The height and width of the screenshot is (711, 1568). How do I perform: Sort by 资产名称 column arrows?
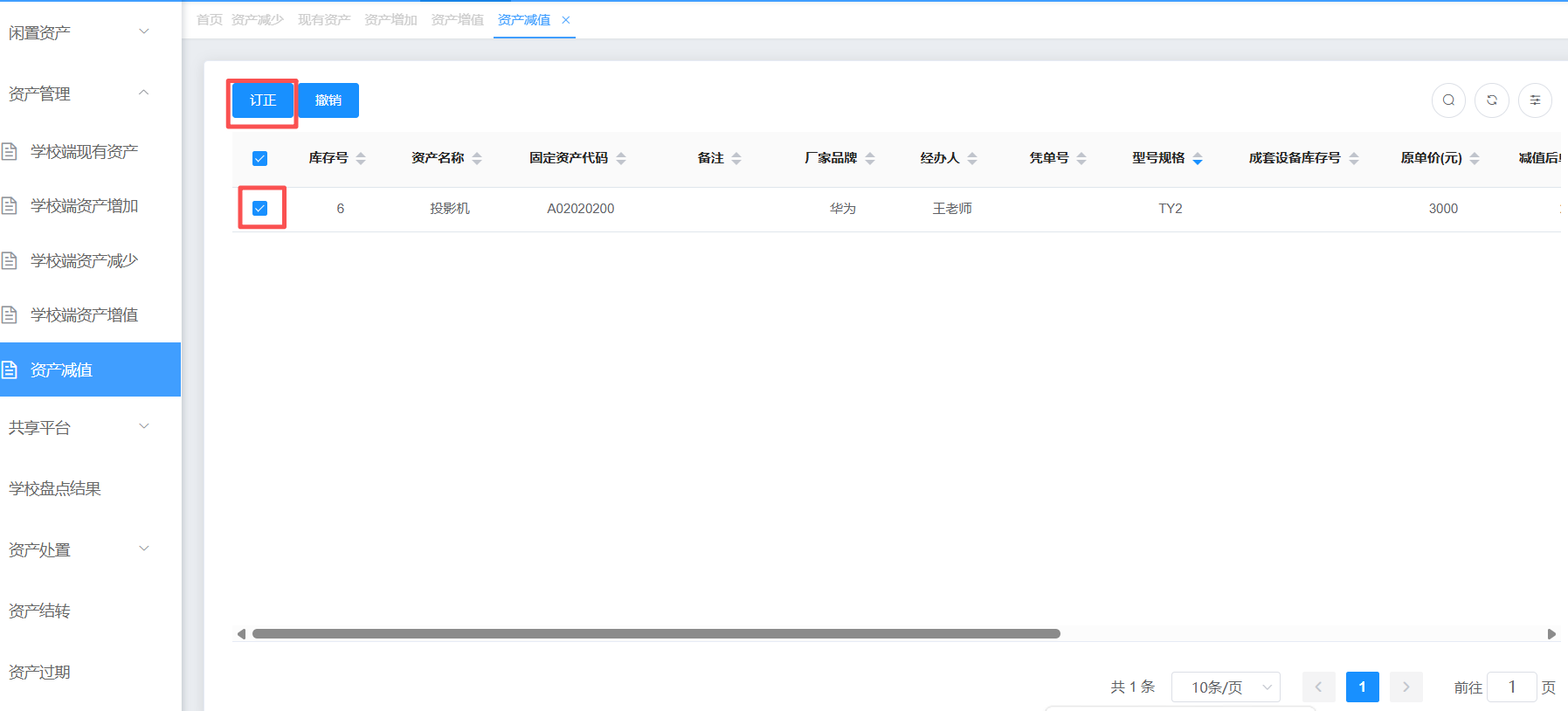point(477,158)
